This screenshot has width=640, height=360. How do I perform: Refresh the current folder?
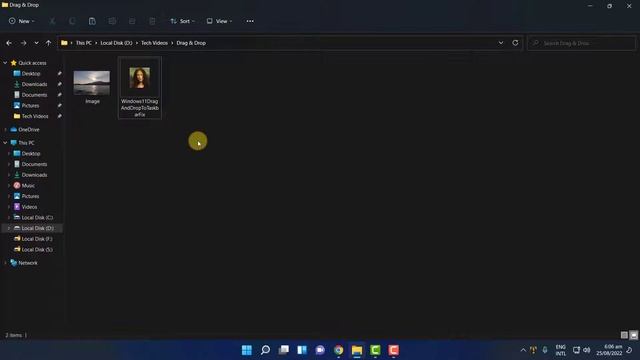click(x=515, y=43)
